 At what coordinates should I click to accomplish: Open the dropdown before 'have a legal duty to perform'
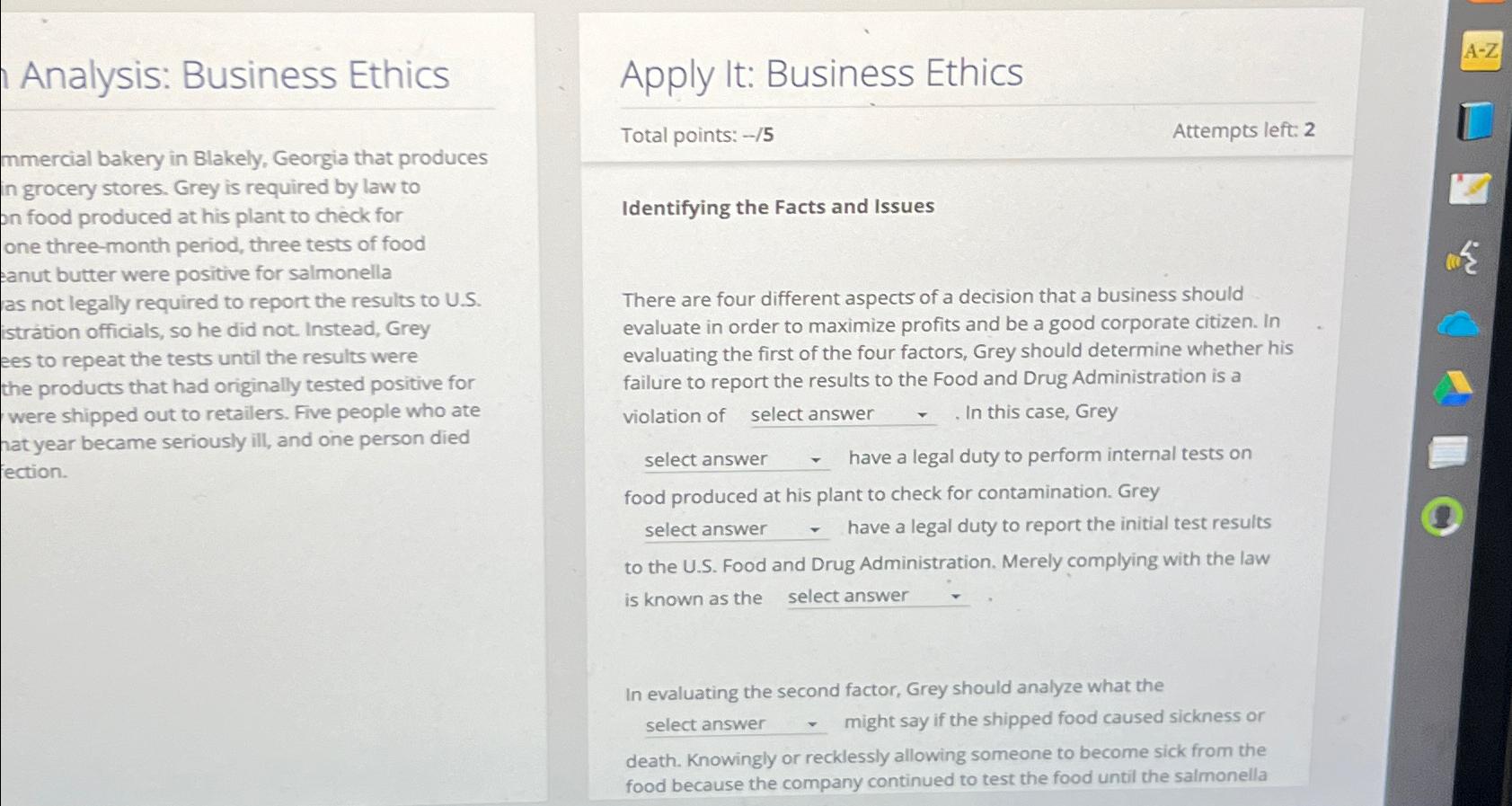coord(732,460)
